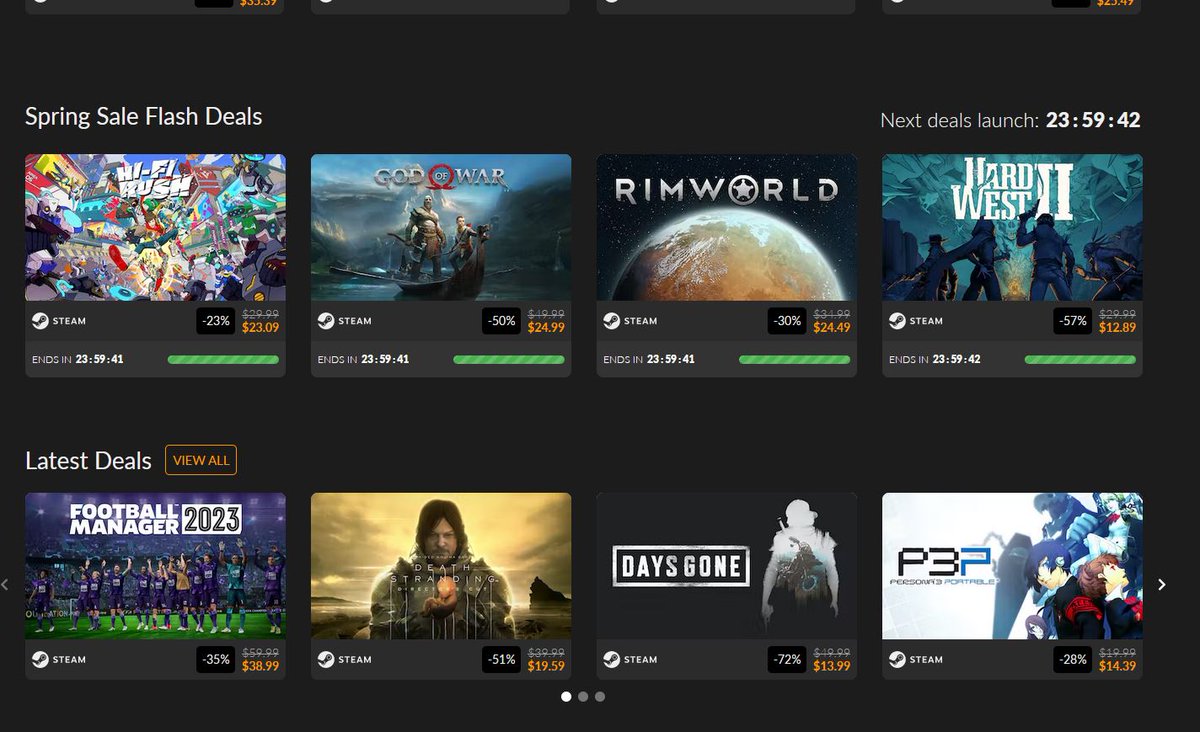Screen dimensions: 1200x732
Task: Click the -72% discount badge
Action: click(788, 659)
